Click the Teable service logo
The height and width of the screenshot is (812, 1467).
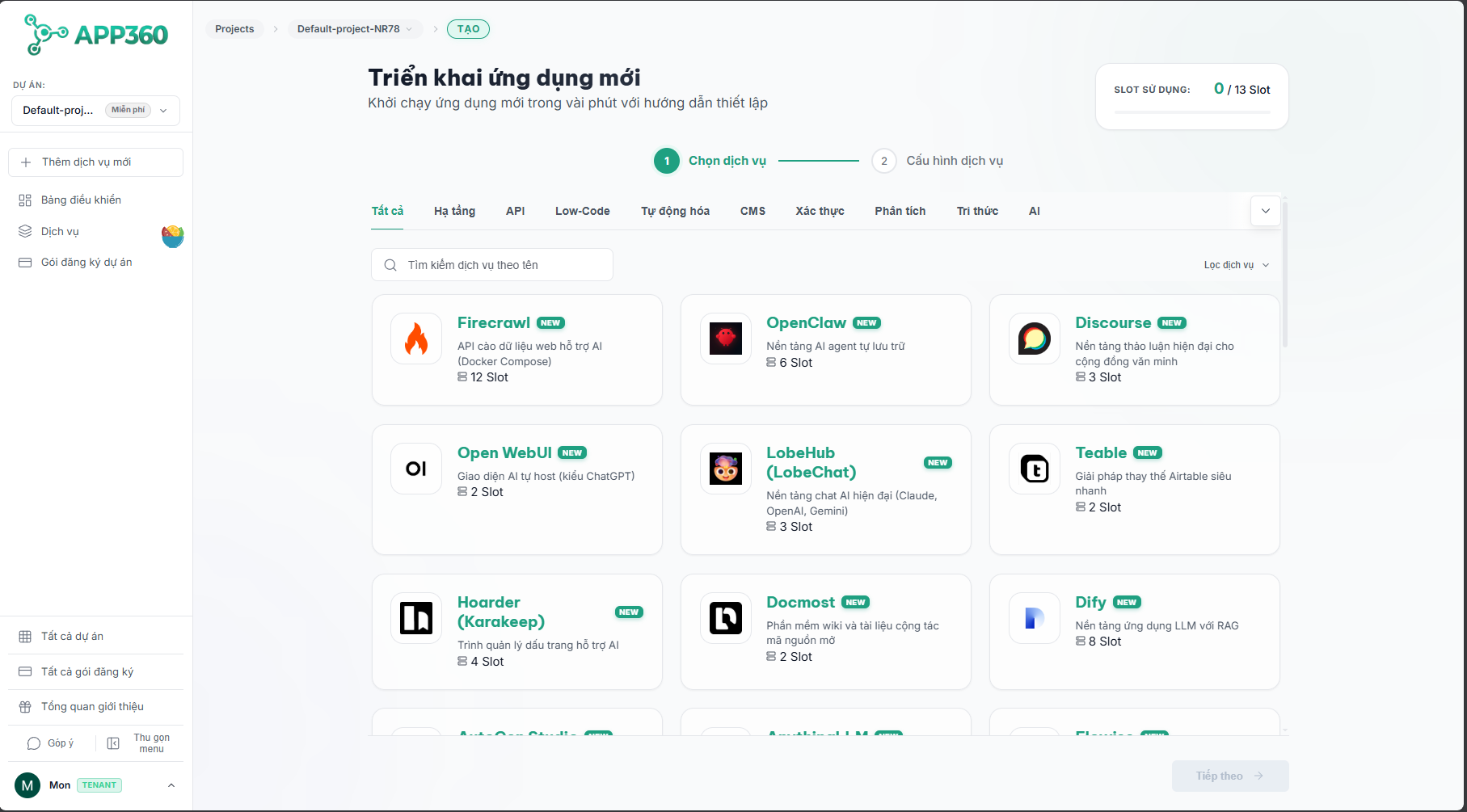pos(1034,469)
